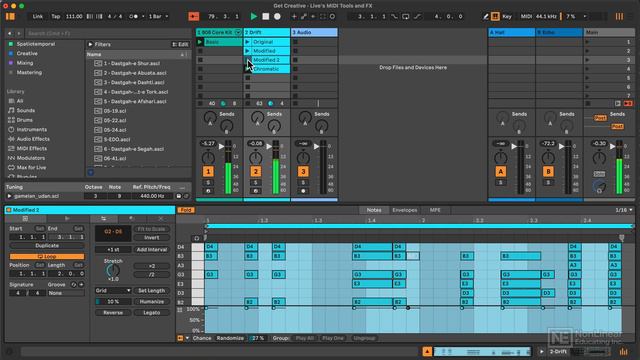
Task: Solo return track B
Action: (x=548, y=182)
